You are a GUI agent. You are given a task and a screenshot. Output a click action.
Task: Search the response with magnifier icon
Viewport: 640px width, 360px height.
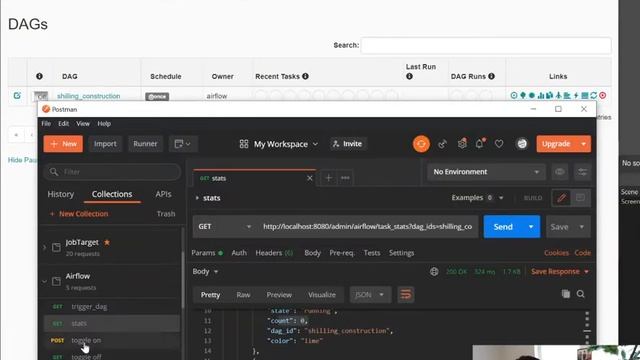(581, 294)
